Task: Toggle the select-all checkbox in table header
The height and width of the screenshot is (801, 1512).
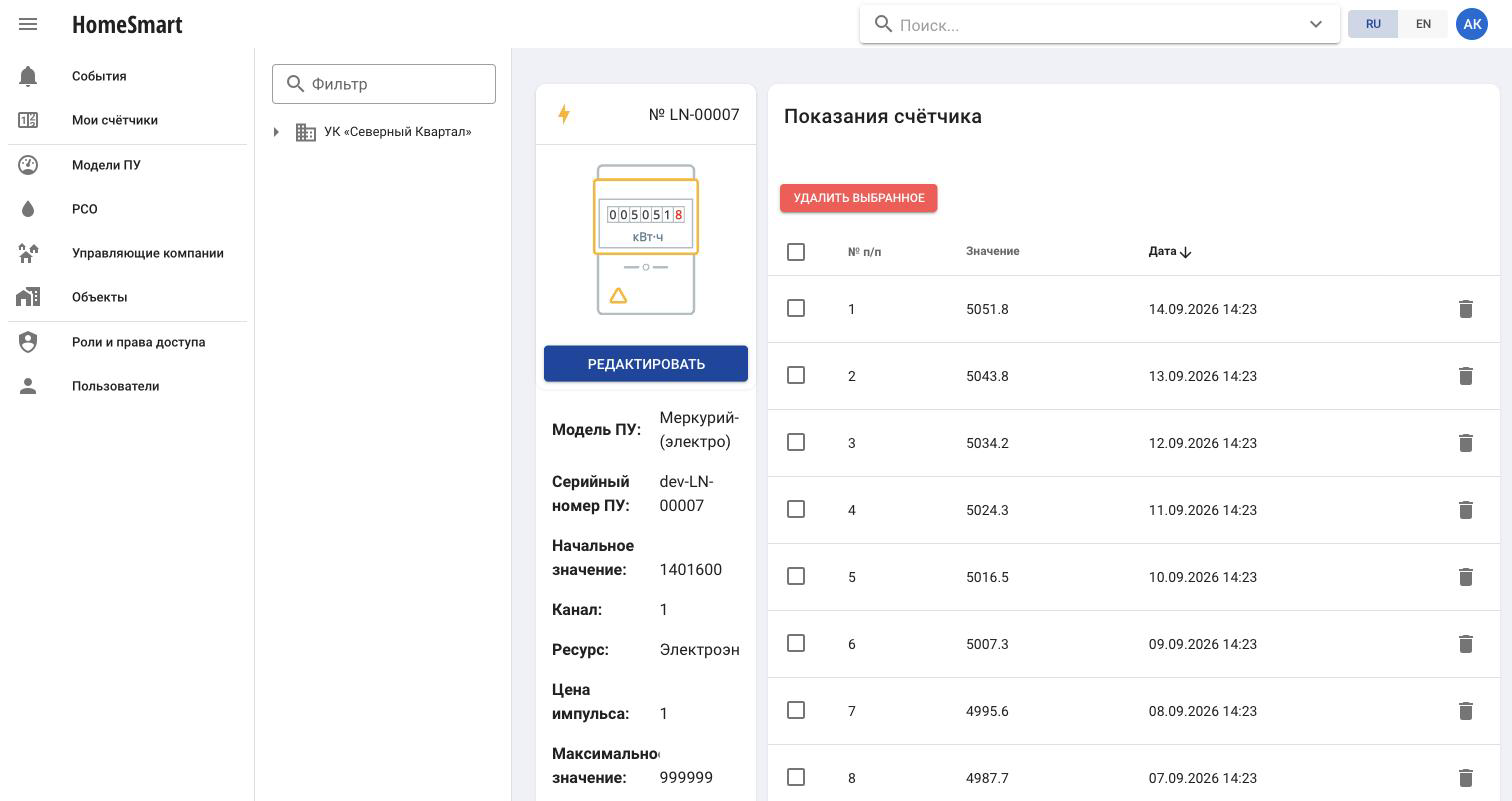Action: coord(796,252)
